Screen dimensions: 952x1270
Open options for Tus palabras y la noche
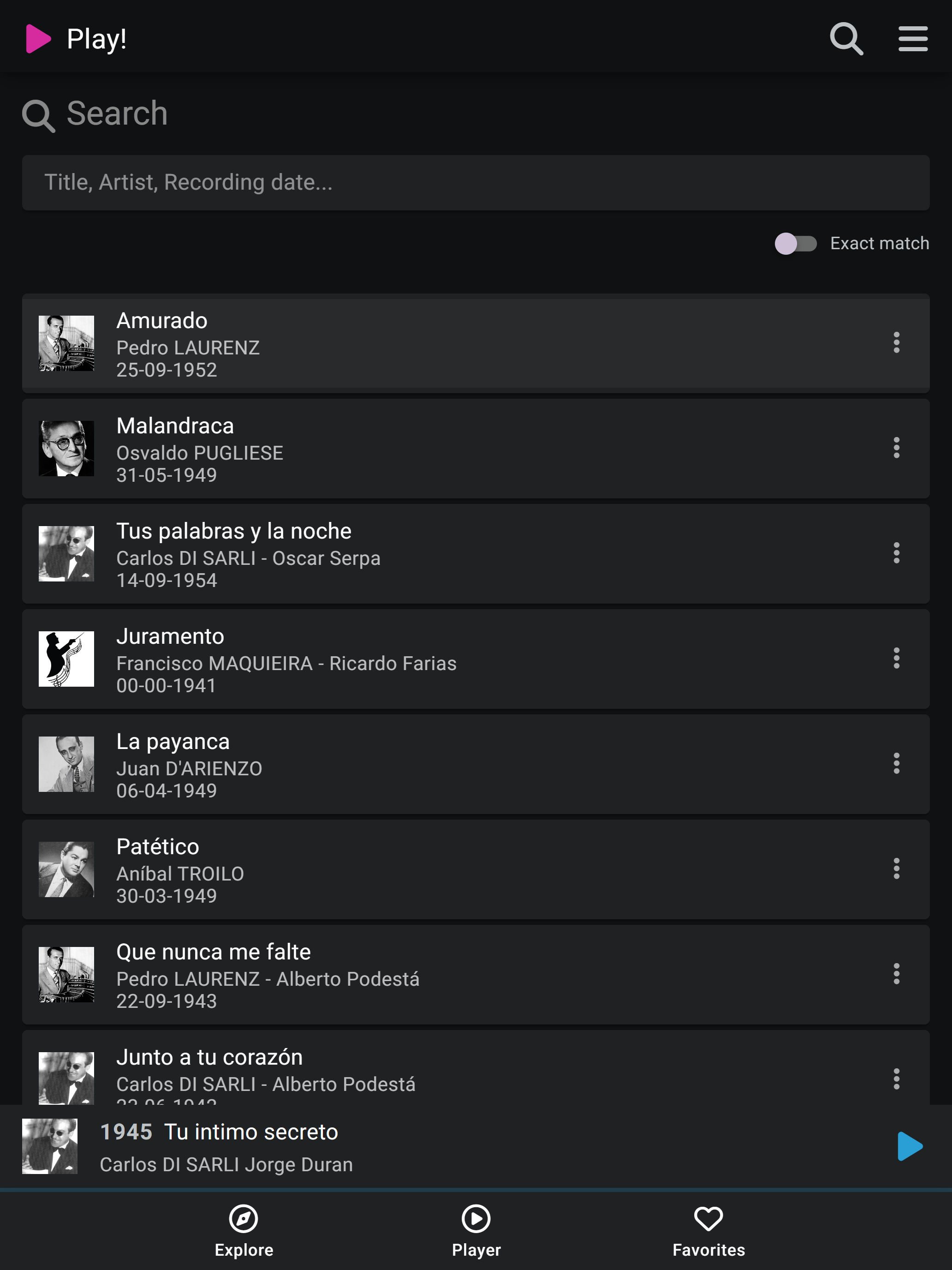point(896,553)
